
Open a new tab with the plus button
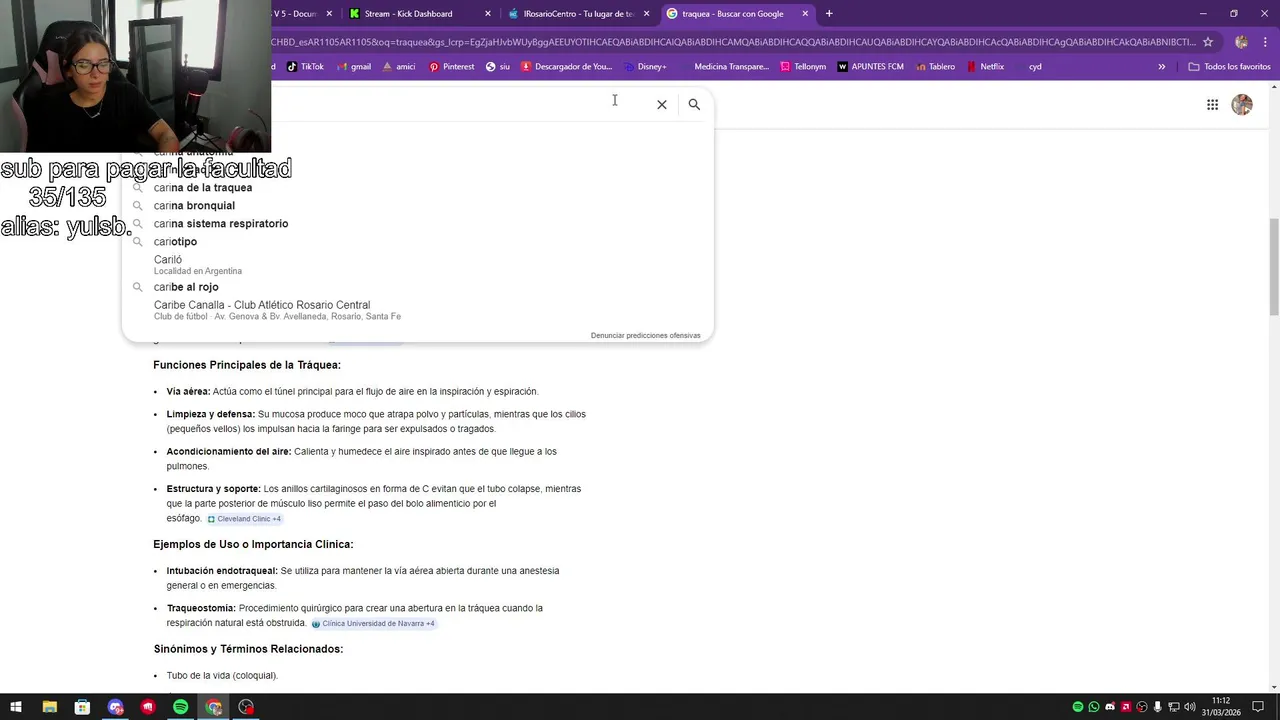(x=829, y=13)
